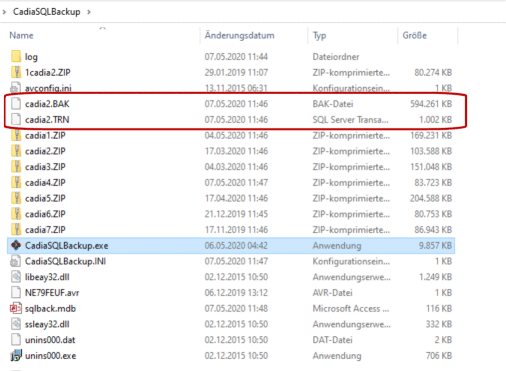Viewport: 506px width, 372px height.
Task: Click the libeay32.dll file icon
Action: [x=16, y=277]
